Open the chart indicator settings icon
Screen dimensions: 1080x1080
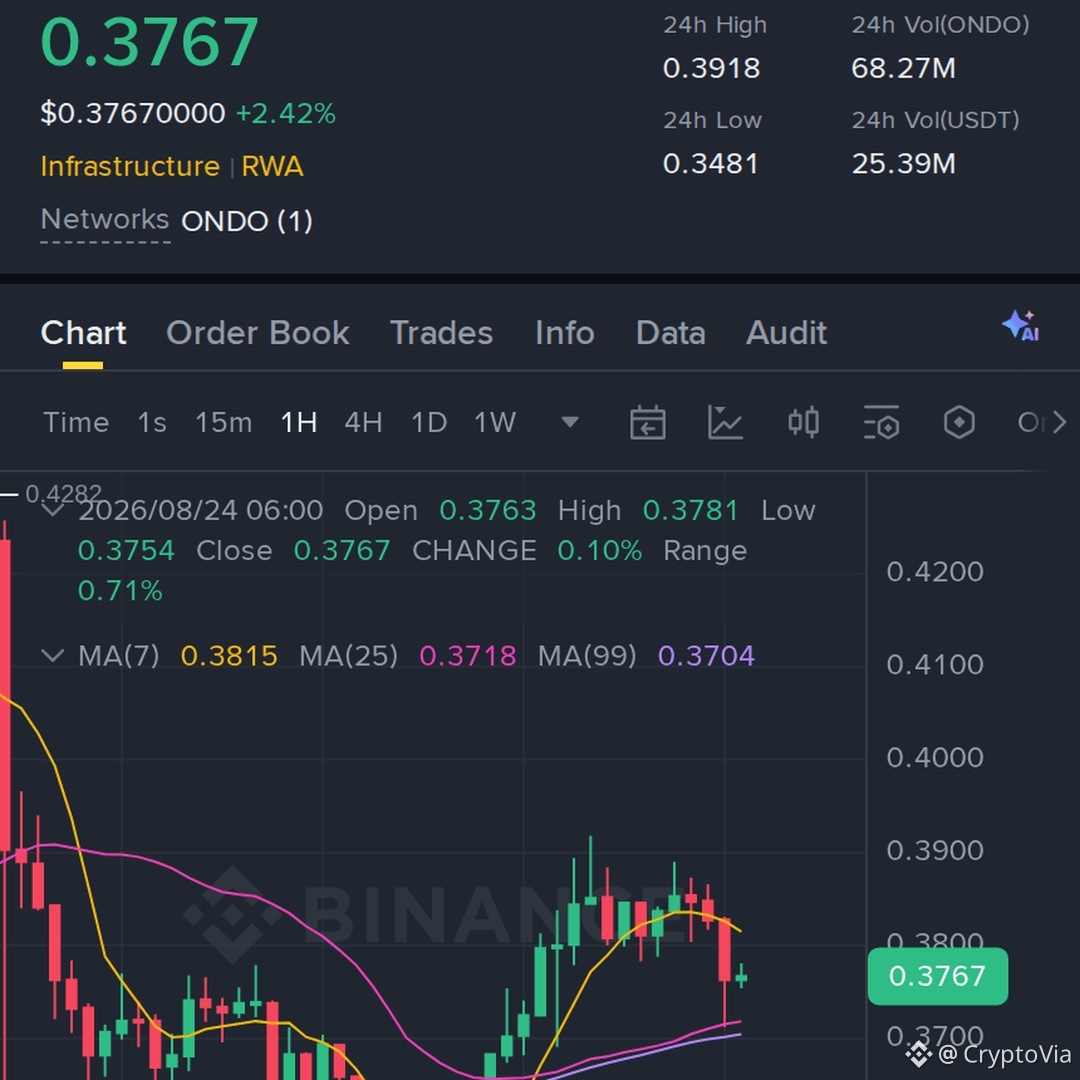click(882, 422)
